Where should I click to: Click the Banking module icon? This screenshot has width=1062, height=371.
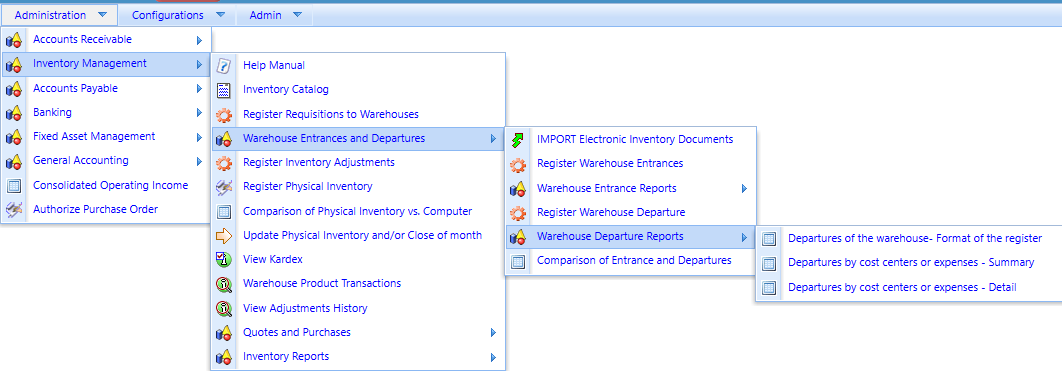tap(14, 113)
